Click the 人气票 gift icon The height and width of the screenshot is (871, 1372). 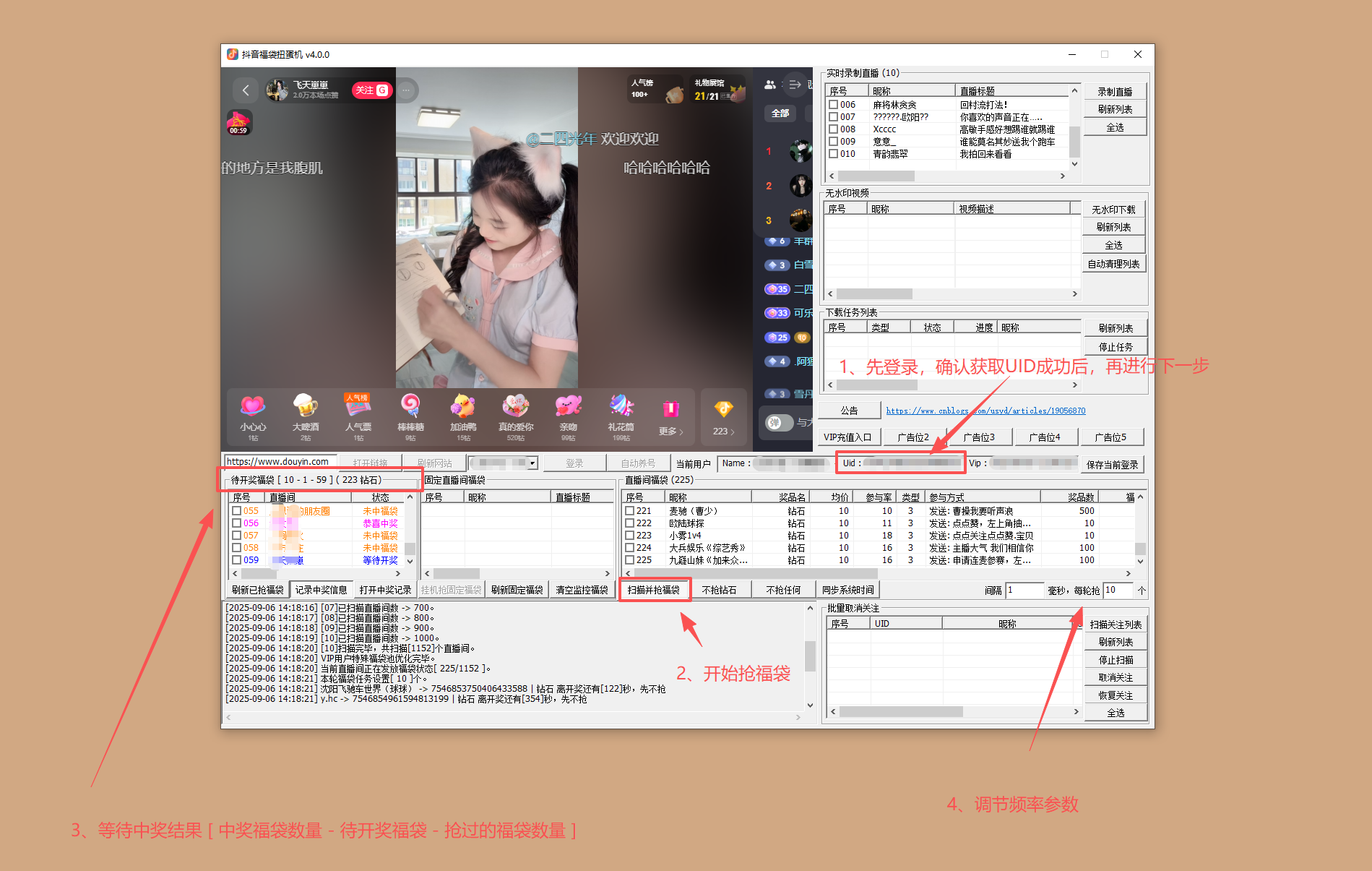tap(358, 412)
